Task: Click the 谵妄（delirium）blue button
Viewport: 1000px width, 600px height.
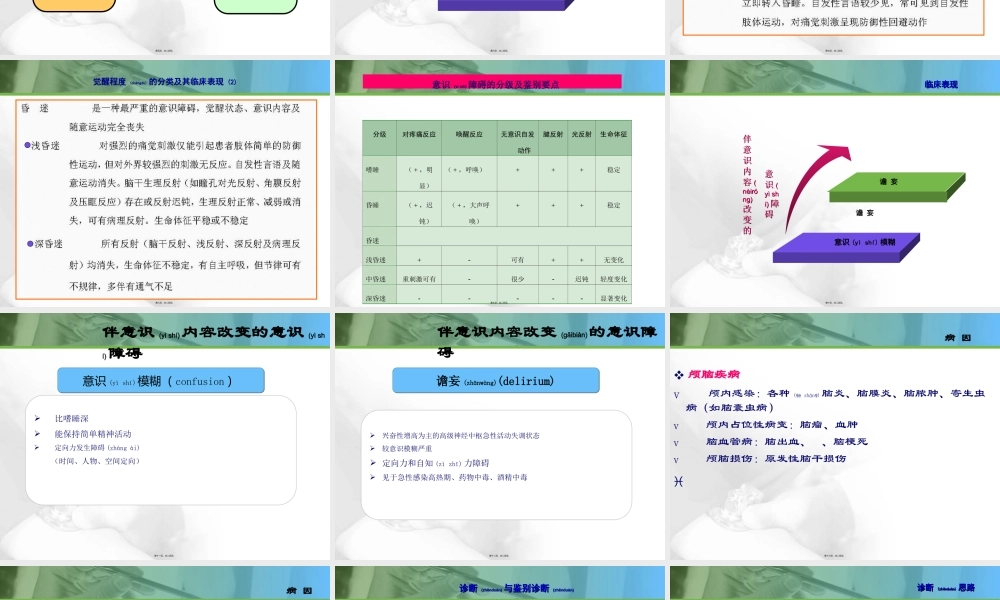Action: click(x=498, y=380)
